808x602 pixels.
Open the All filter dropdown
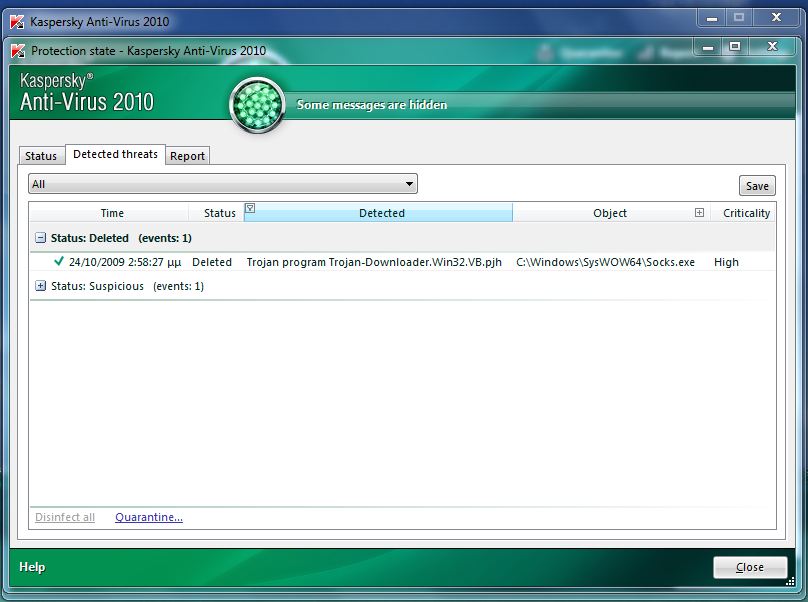[x=223, y=184]
